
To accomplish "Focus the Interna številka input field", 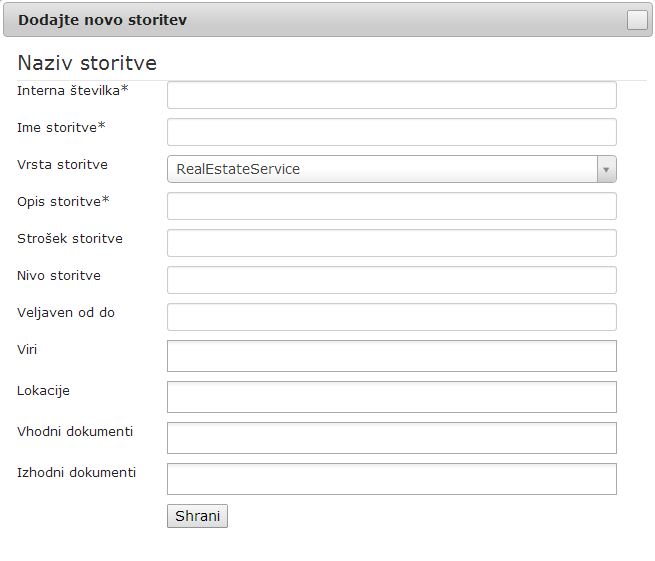I will [x=391, y=95].
